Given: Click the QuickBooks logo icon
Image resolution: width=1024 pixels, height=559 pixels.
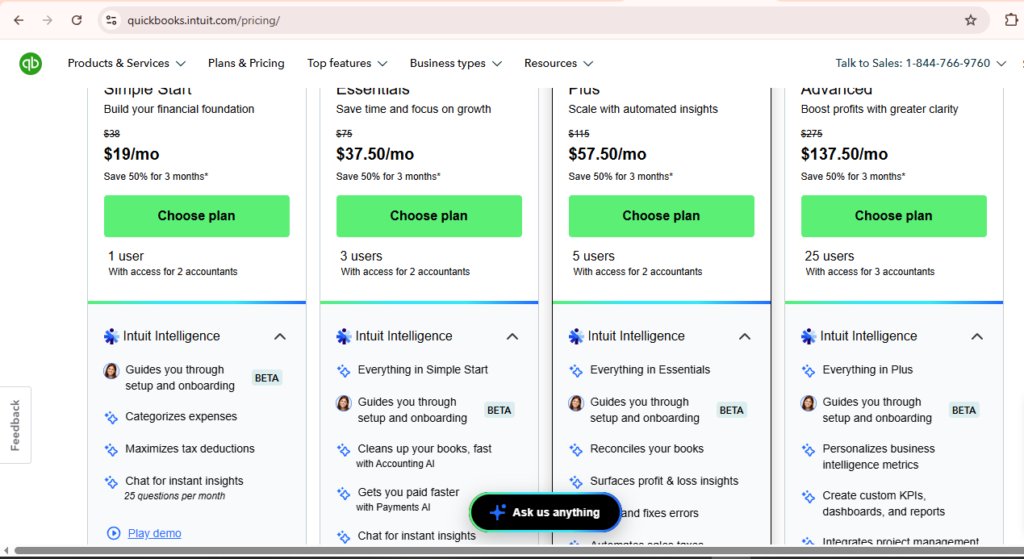Looking at the screenshot, I should [30, 63].
